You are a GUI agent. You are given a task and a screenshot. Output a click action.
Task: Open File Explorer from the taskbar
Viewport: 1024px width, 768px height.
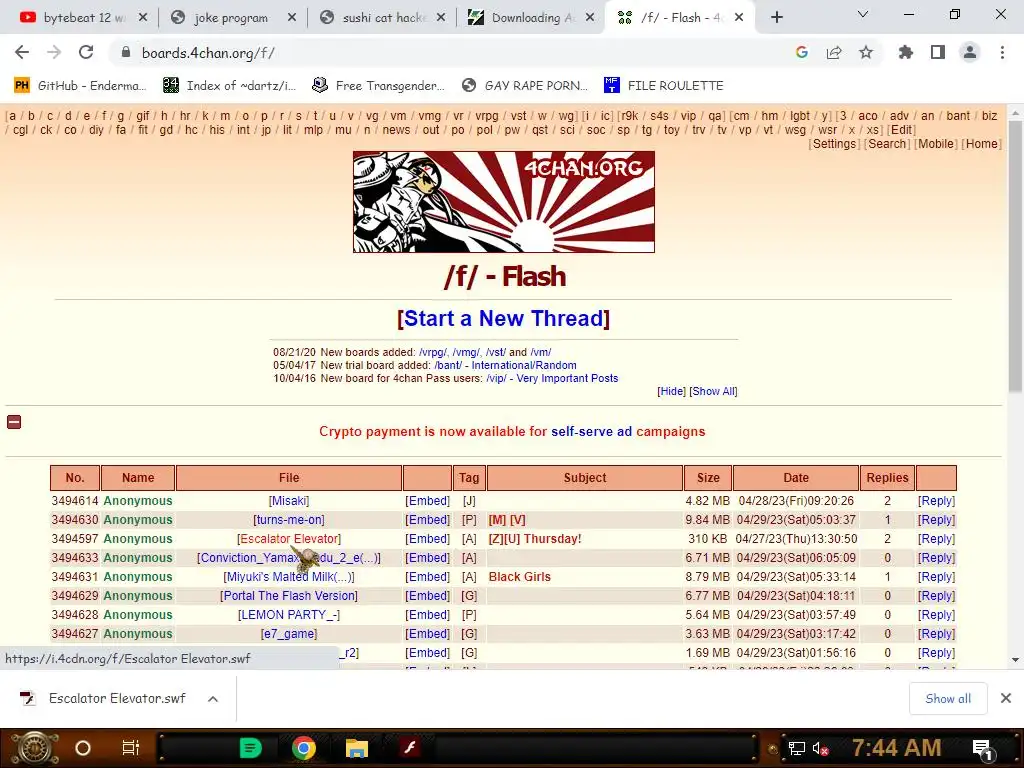coord(357,748)
